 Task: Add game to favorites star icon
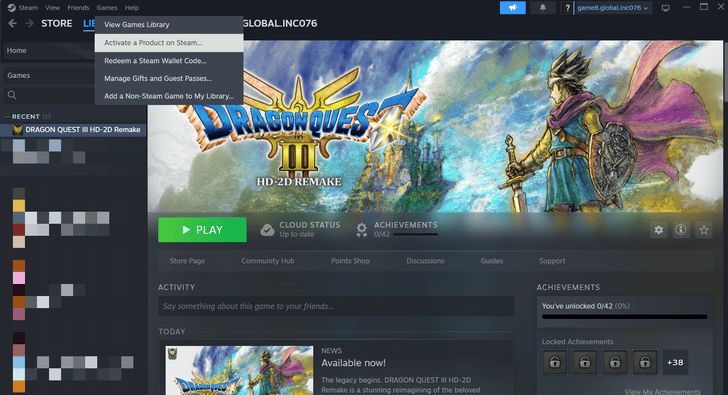704,230
